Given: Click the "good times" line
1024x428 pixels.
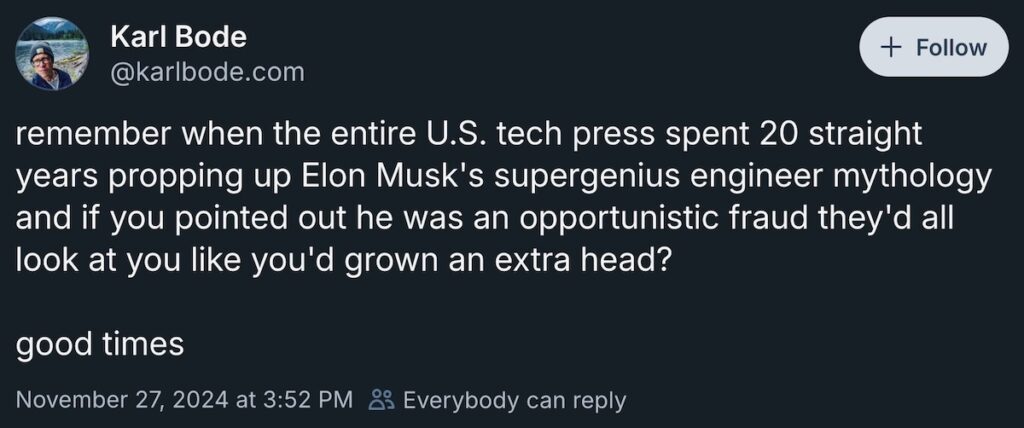Looking at the screenshot, I should (x=100, y=344).
